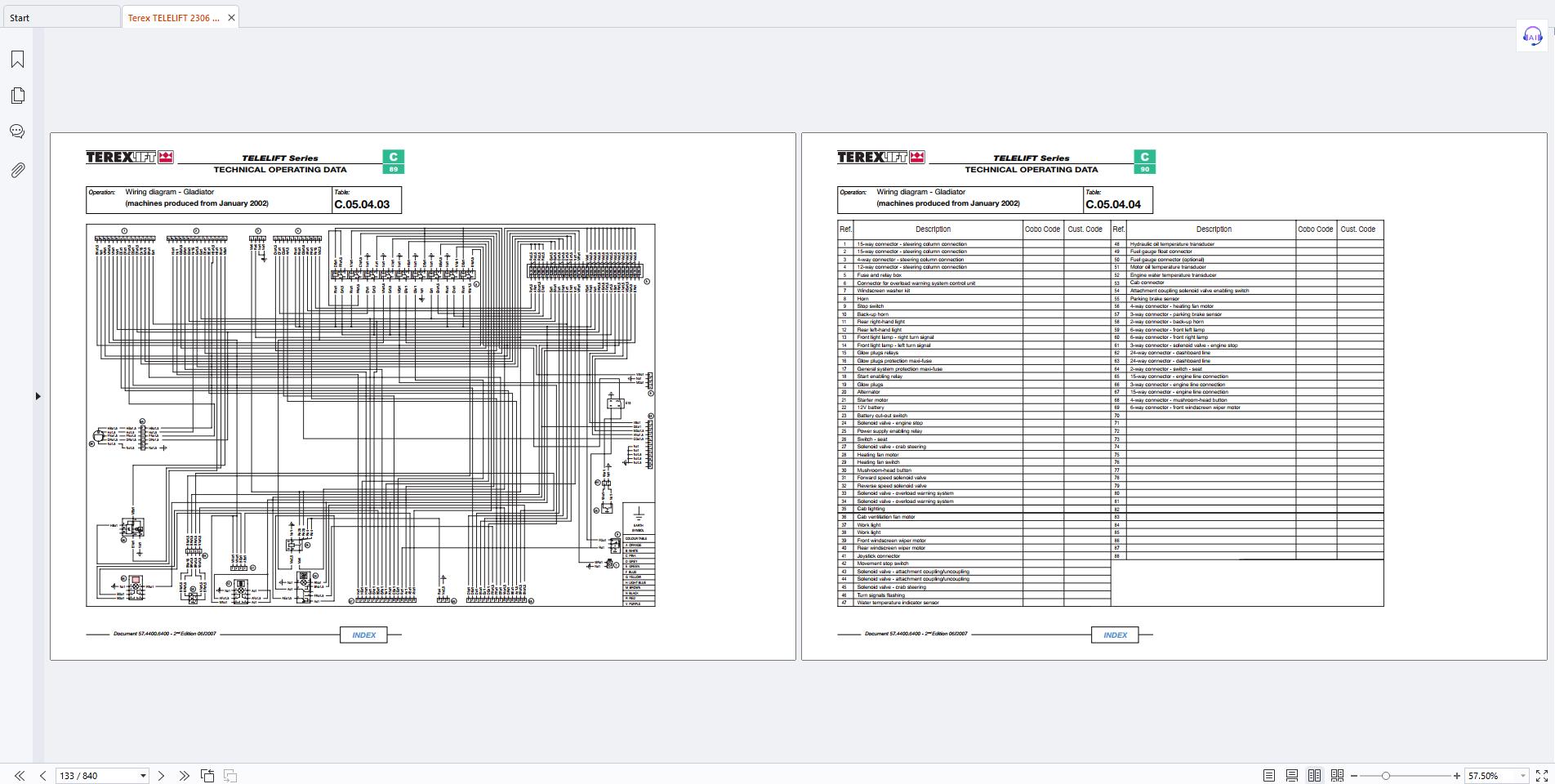Viewport: 1555px width, 784px height.
Task: Click the left 'Cobo Code' column header
Action: pos(1043,229)
